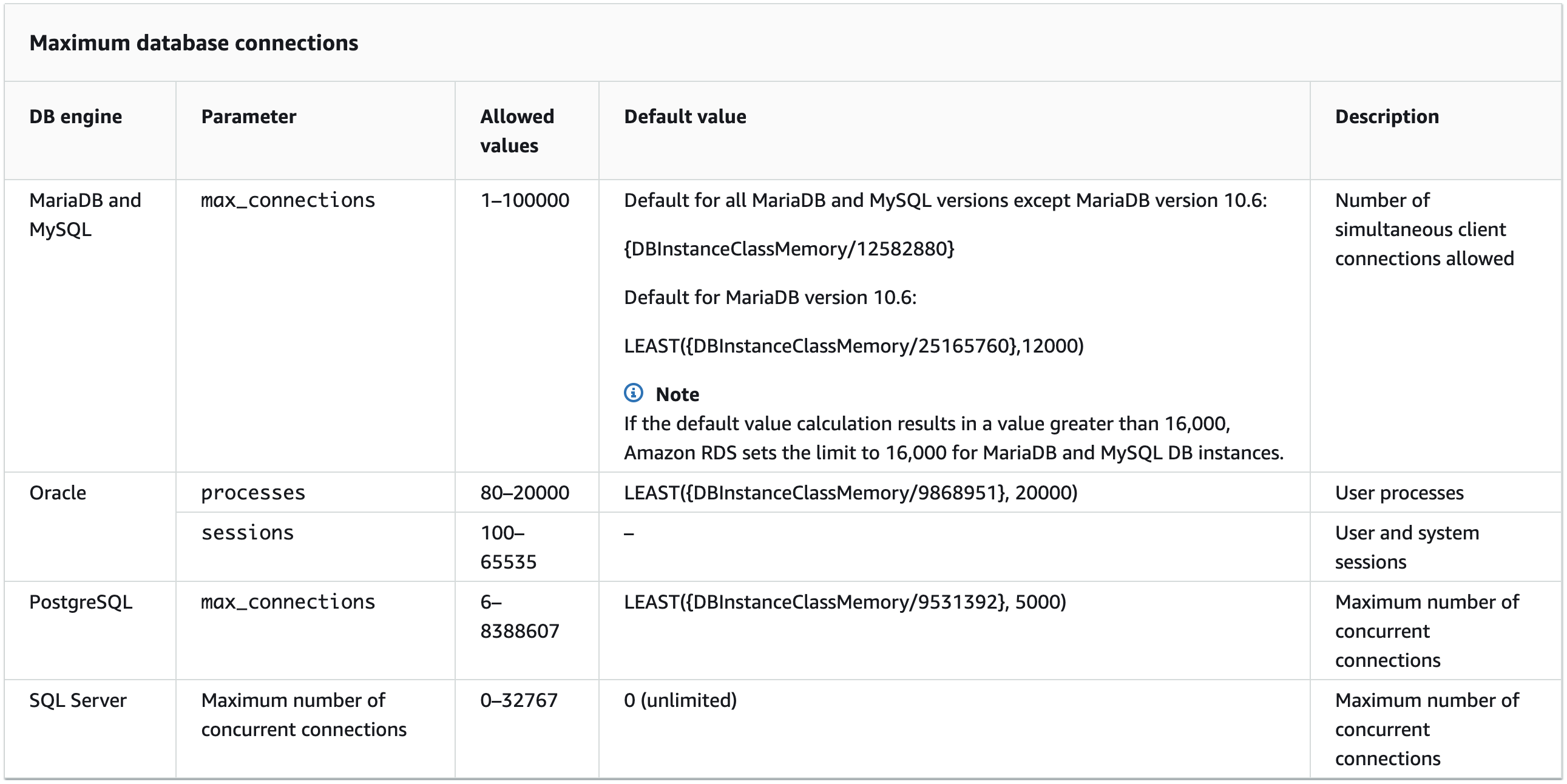
Task: Click '{DBInstanceClassMemory/12582880}' formula
Action: (x=789, y=249)
